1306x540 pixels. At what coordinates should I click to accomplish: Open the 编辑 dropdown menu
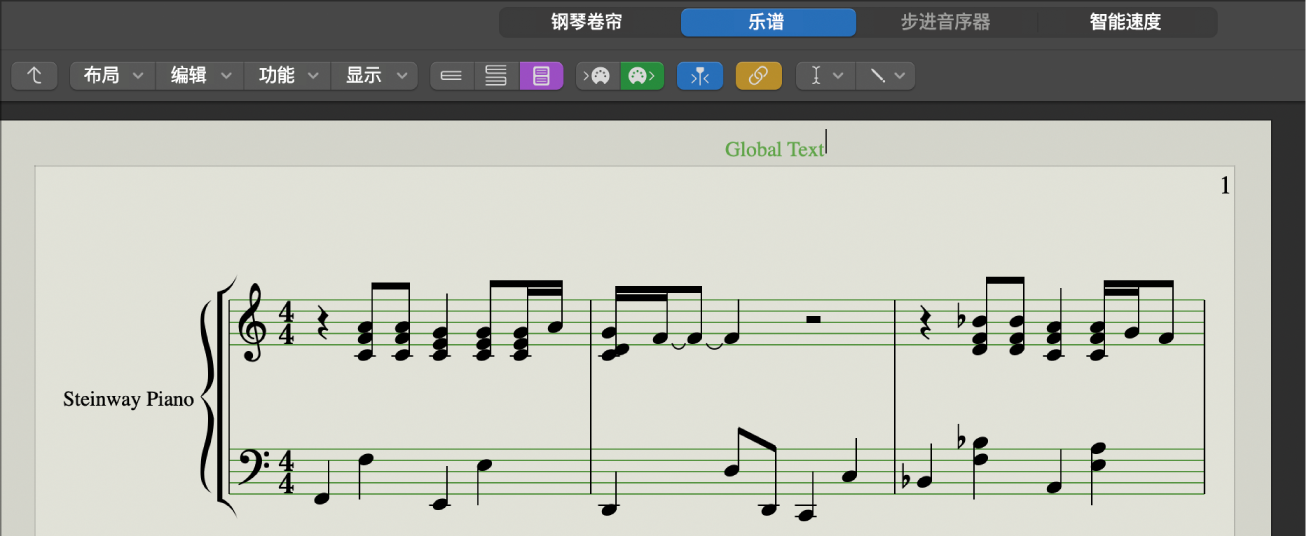click(x=200, y=75)
